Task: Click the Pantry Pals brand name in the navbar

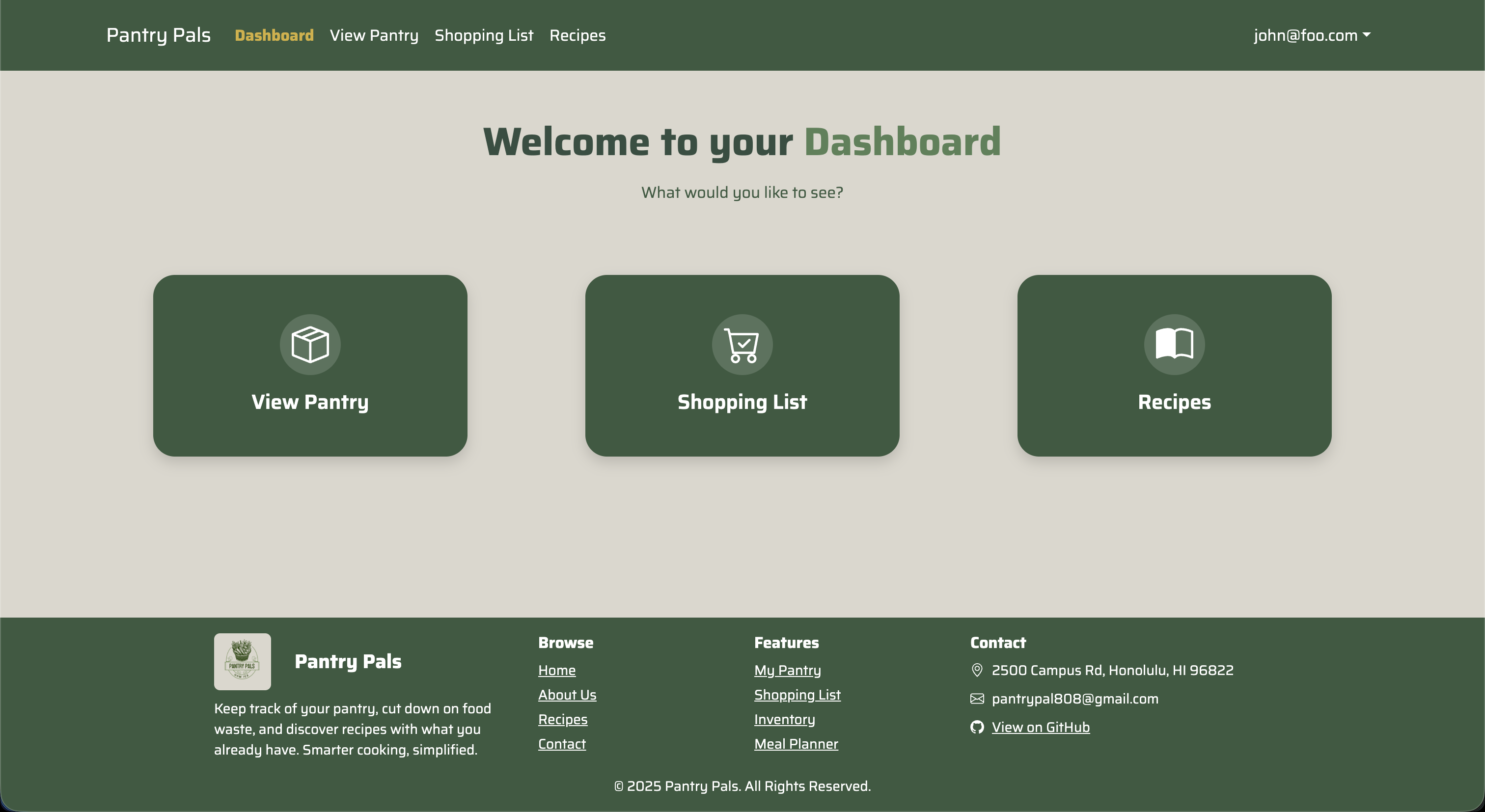Action: (158, 34)
